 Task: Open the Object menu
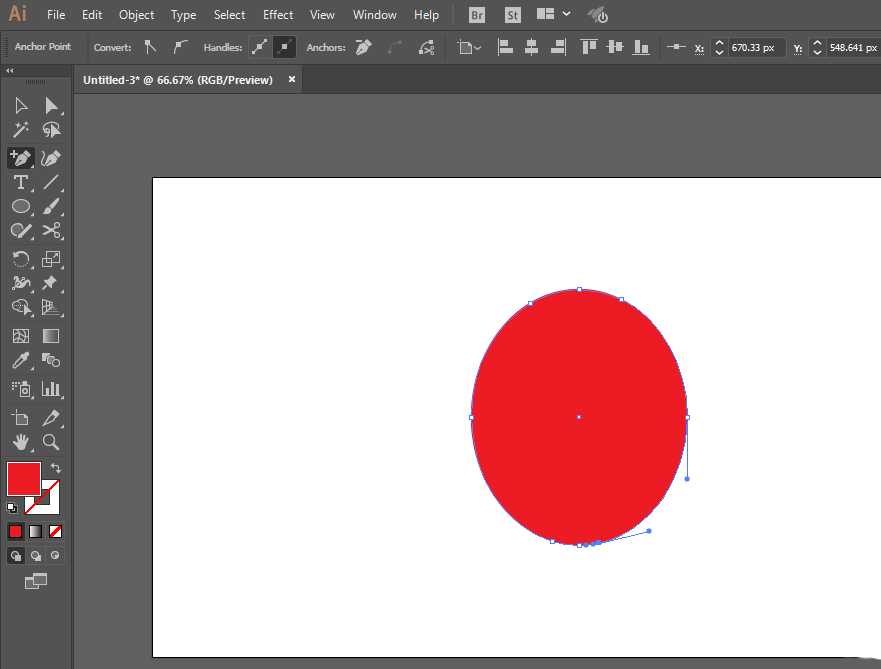click(x=136, y=15)
